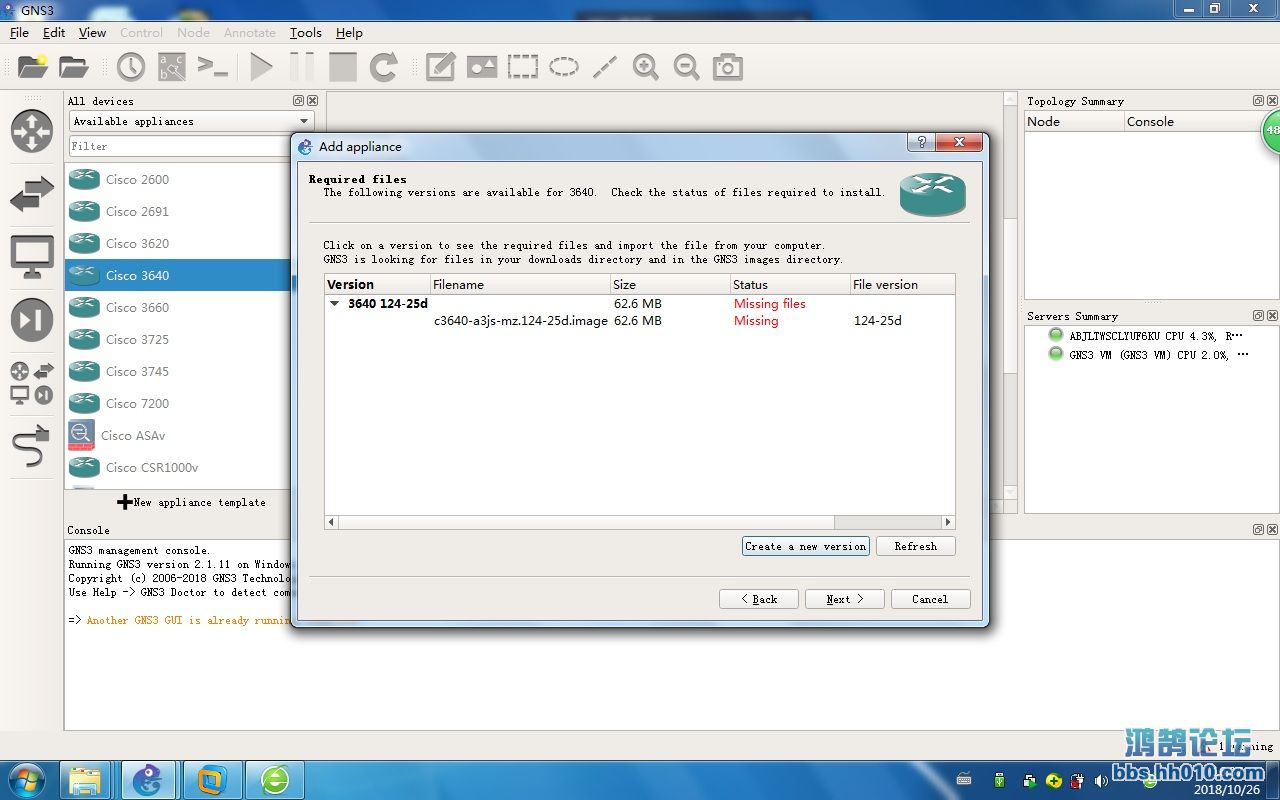Open the Available appliances dropdown
The height and width of the screenshot is (800, 1280).
[191, 121]
